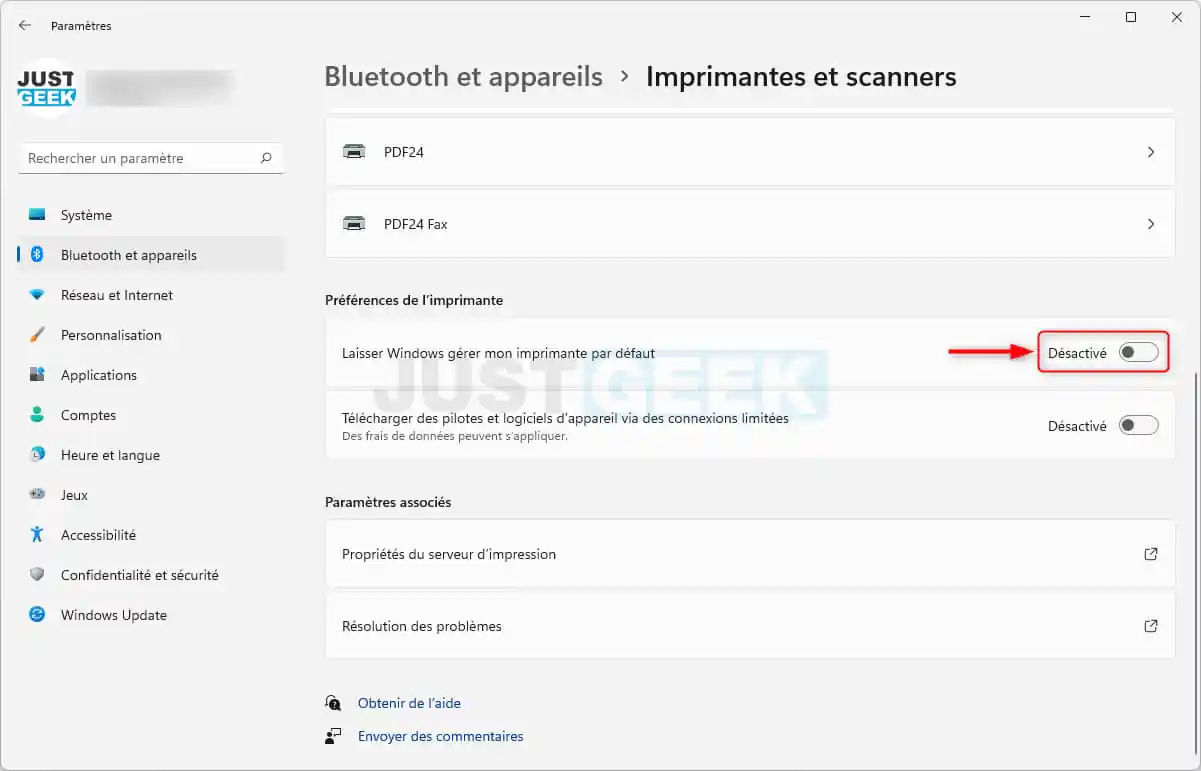Open Résolution des problèmes
1201x771 pixels.
[x=750, y=626]
